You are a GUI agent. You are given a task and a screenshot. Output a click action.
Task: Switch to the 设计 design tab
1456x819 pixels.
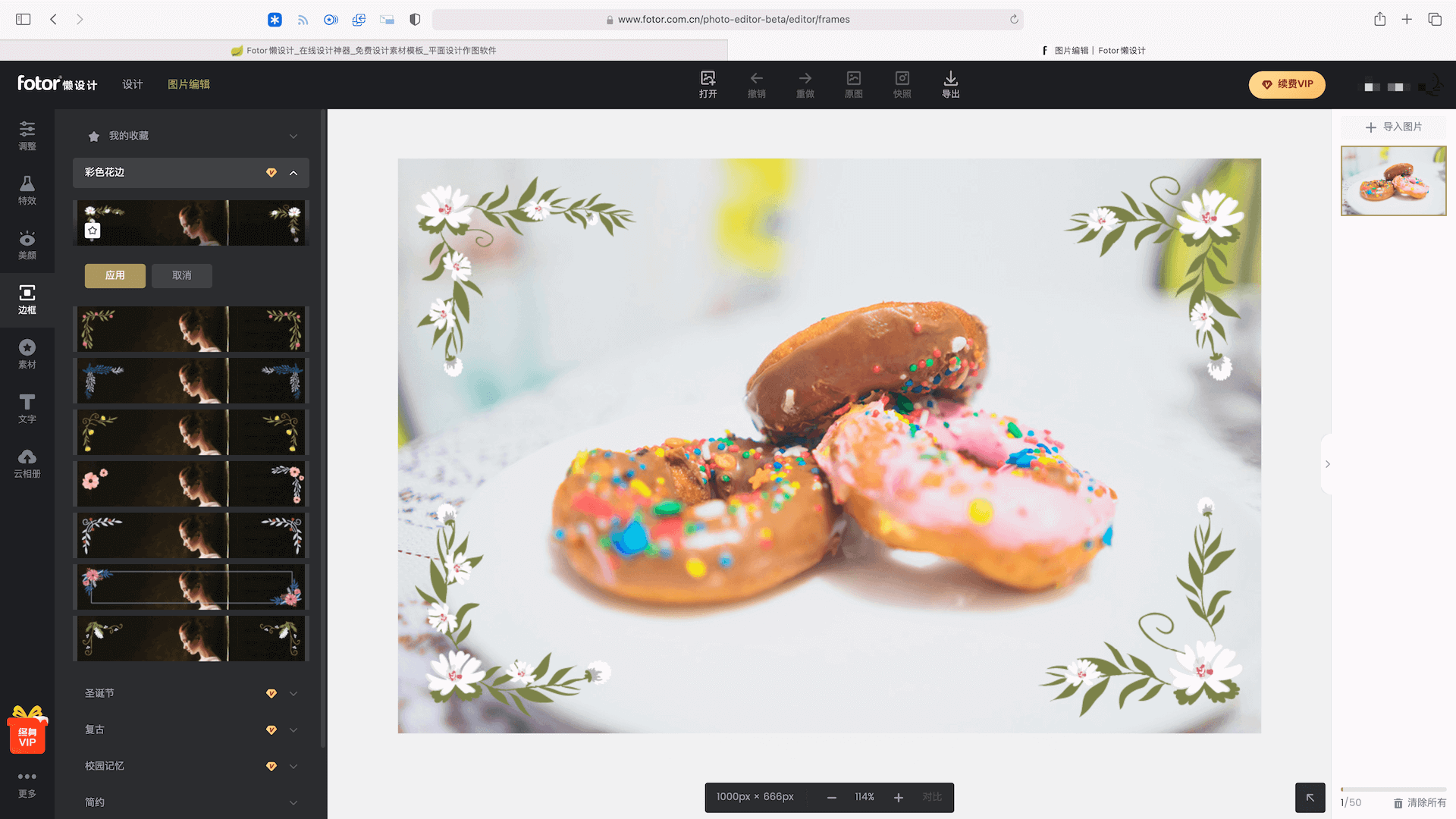133,84
